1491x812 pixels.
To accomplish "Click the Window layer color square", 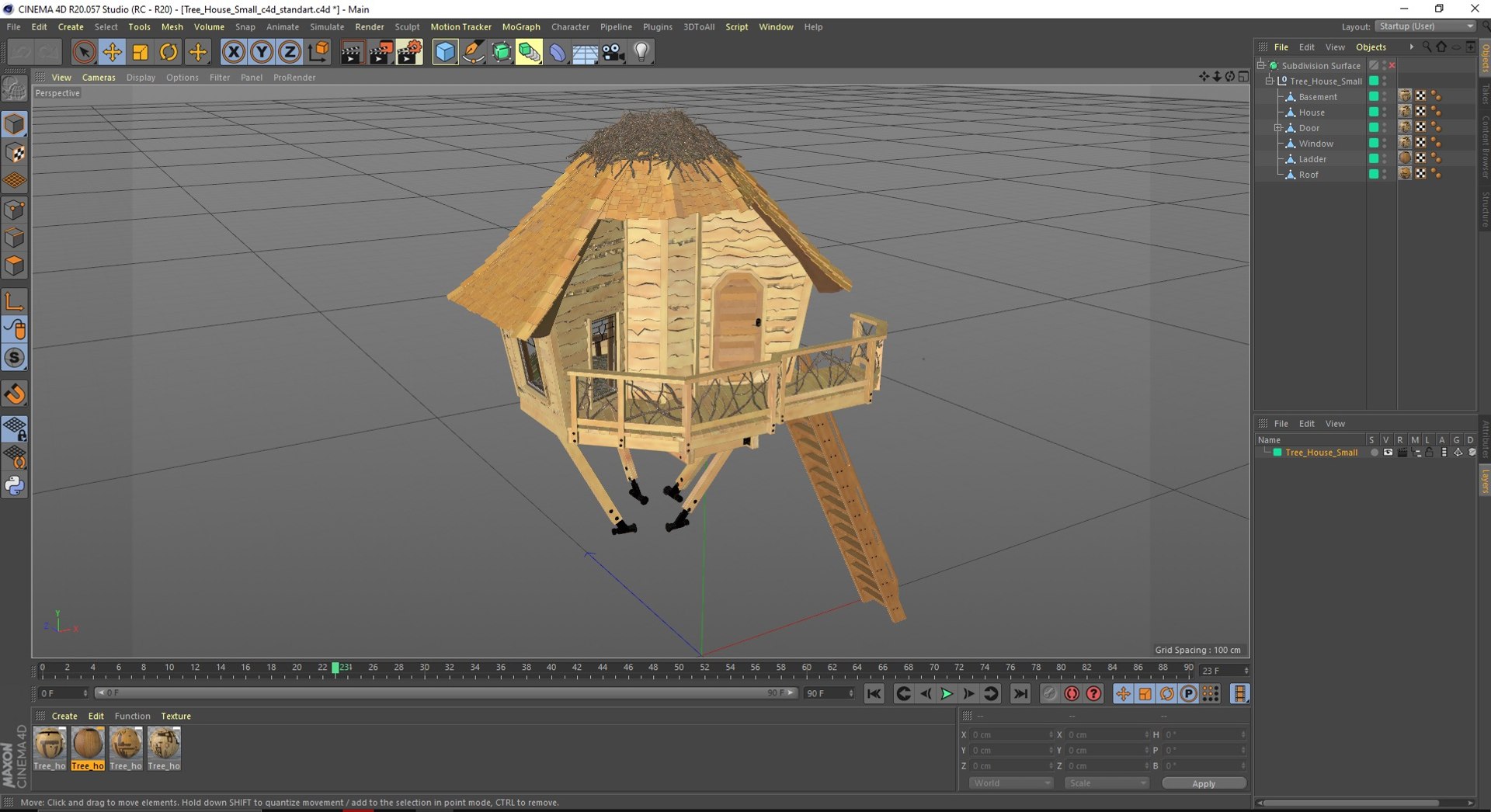I will pos(1373,143).
